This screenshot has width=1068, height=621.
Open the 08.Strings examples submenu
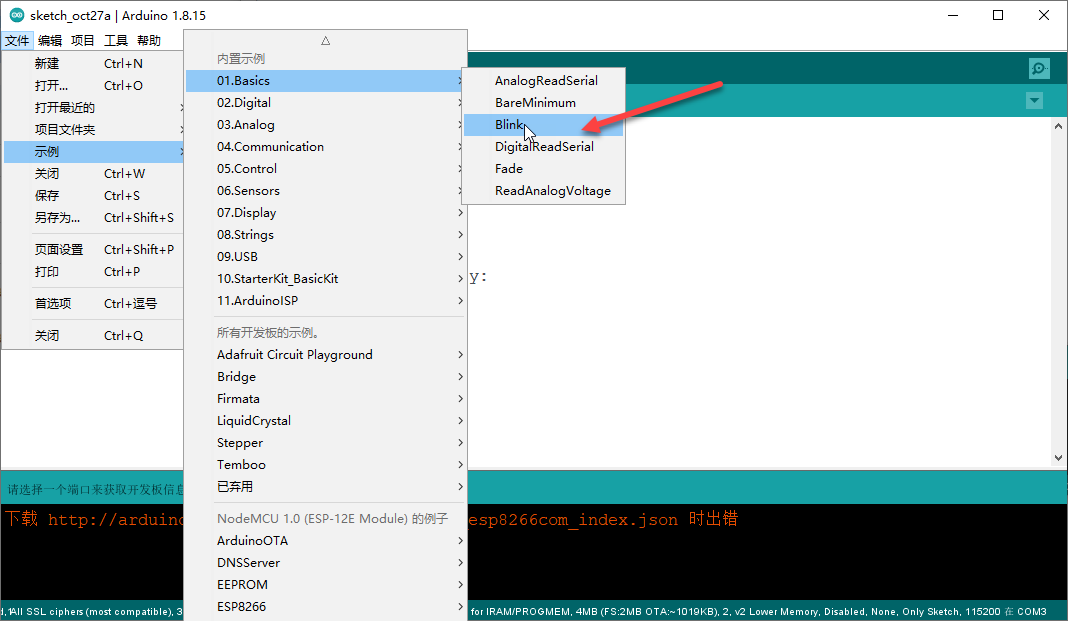[326, 234]
